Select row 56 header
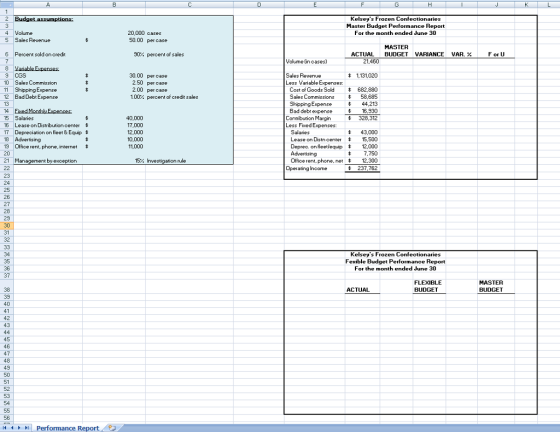Screen dimensions: 560x432 (x=6, y=418)
